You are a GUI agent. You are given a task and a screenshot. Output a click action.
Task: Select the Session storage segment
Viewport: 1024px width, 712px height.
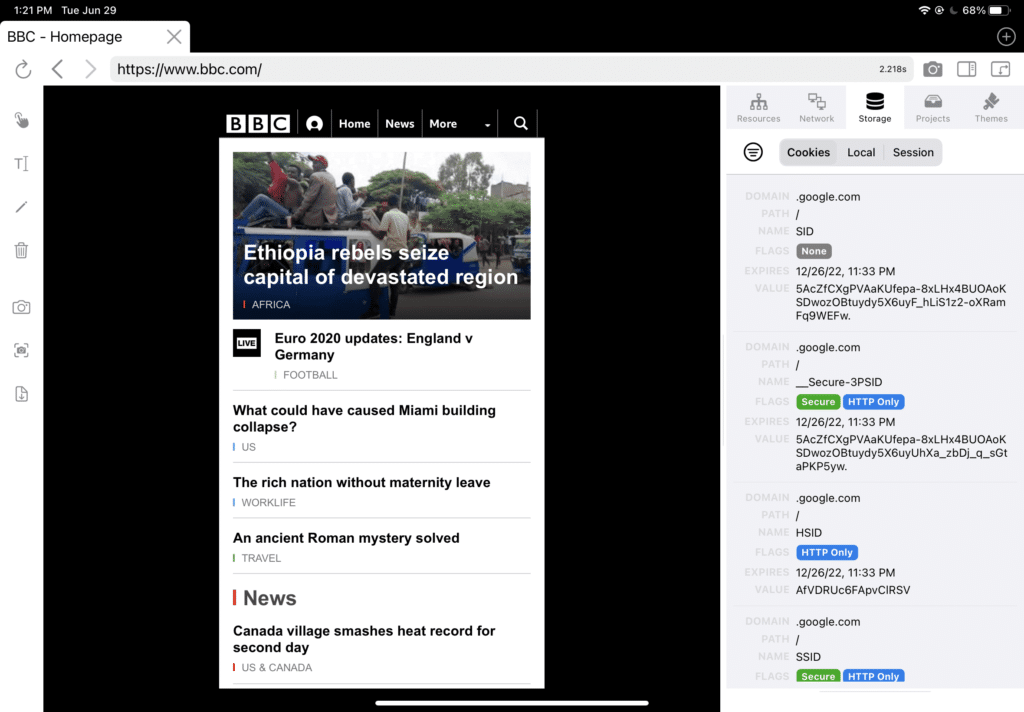click(x=913, y=152)
